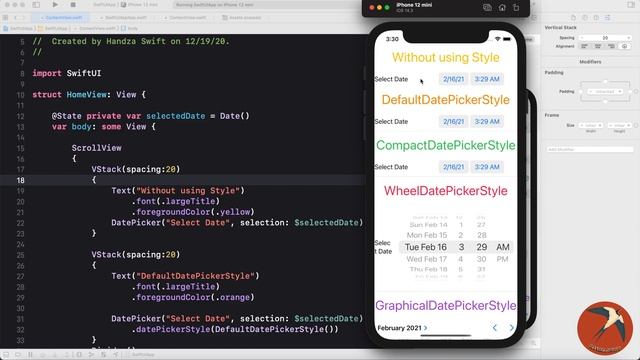This screenshot has height=360, width=640.
Task: Click the project SwiftUIApp breadcrumb
Action: tap(18, 28)
